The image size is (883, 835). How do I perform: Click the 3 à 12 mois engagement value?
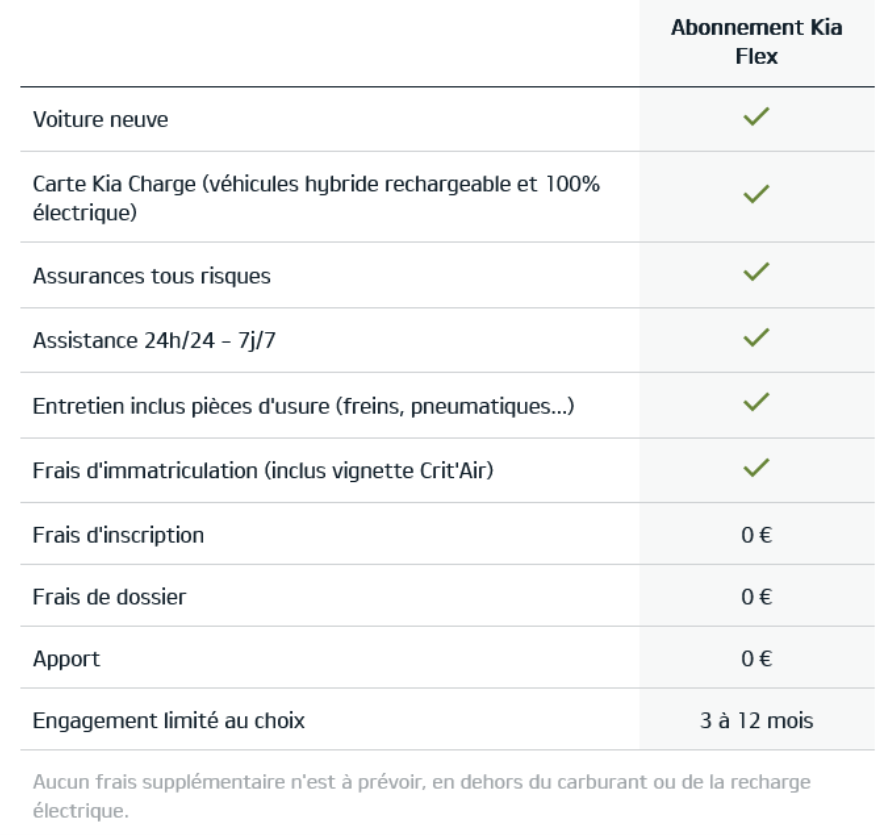point(756,721)
